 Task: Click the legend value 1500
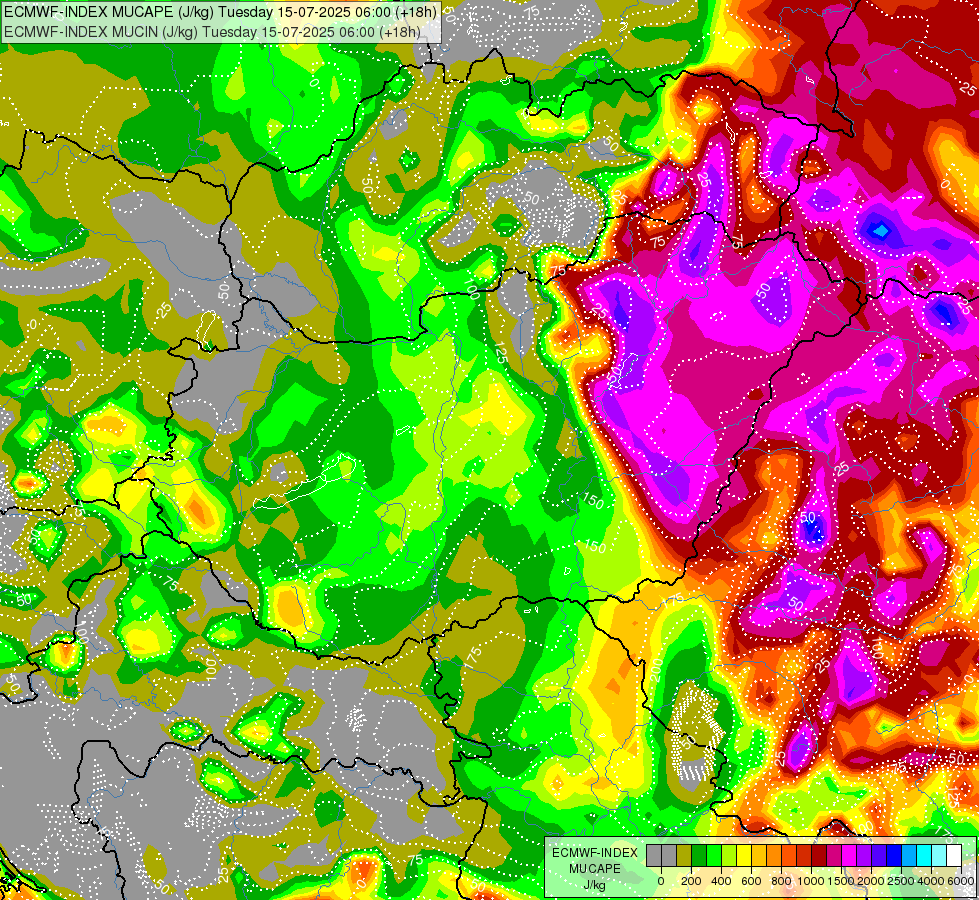841,881
